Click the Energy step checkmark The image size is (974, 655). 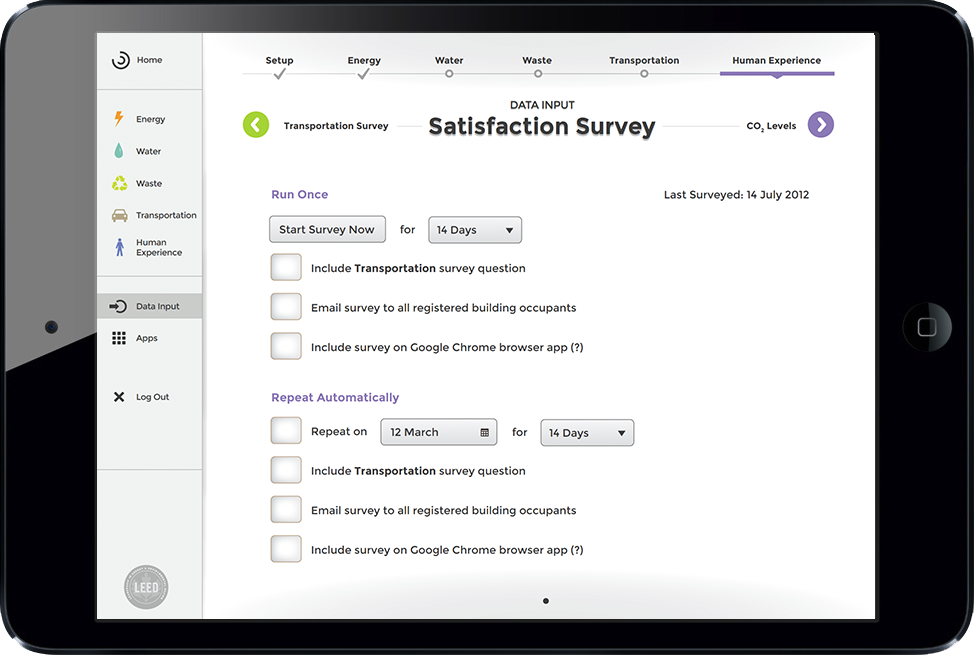coord(363,74)
